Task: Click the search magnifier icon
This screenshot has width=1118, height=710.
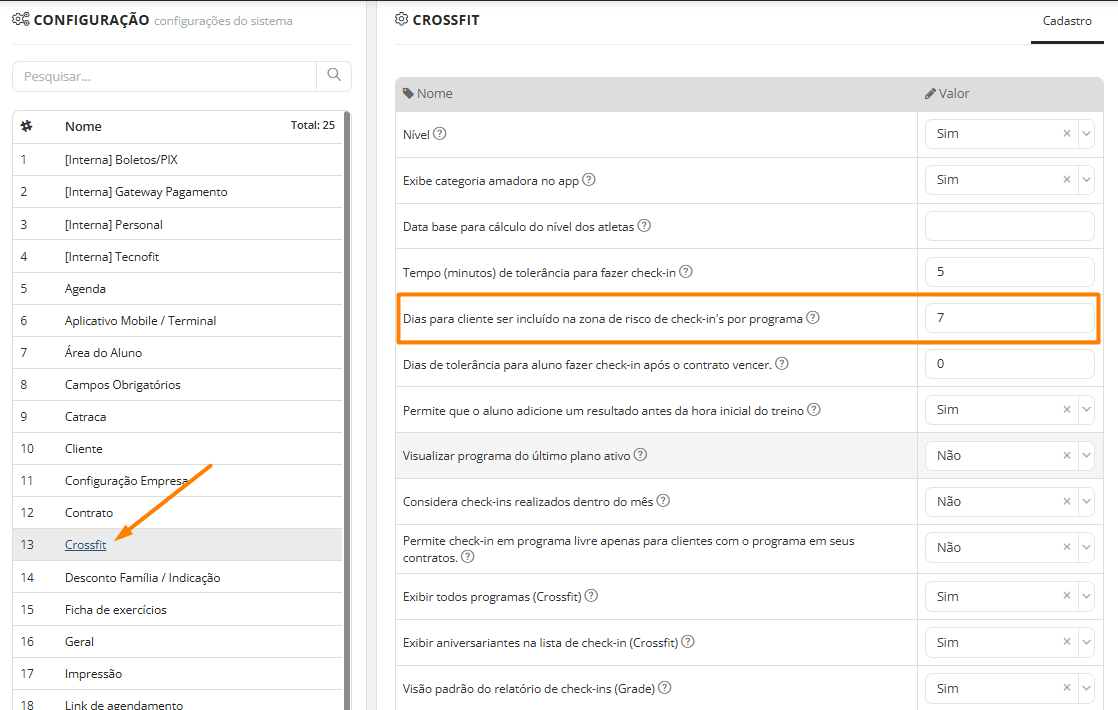Action: (334, 75)
